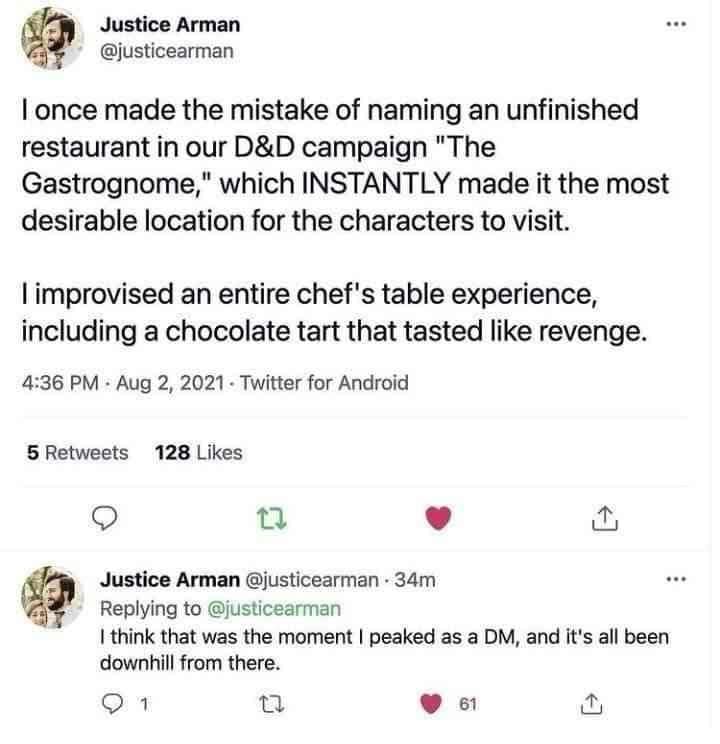View the 128 Likes list

tap(199, 452)
